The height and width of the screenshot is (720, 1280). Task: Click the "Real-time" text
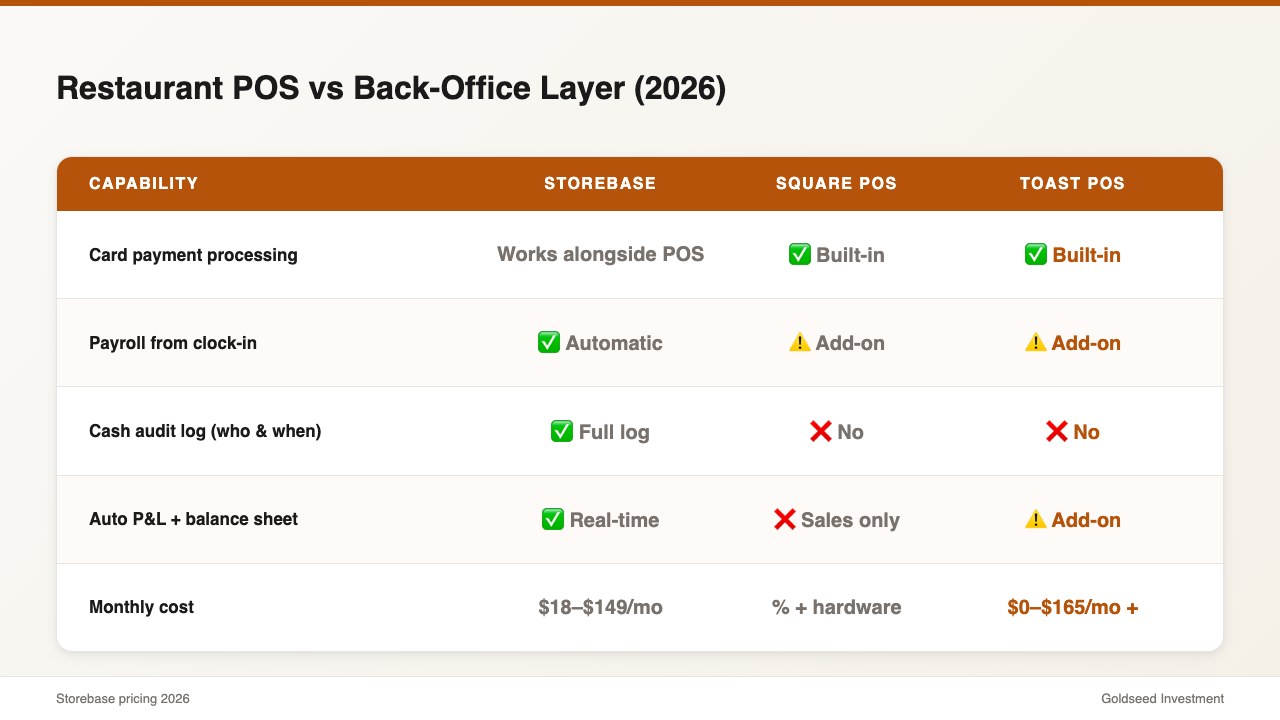coord(614,520)
